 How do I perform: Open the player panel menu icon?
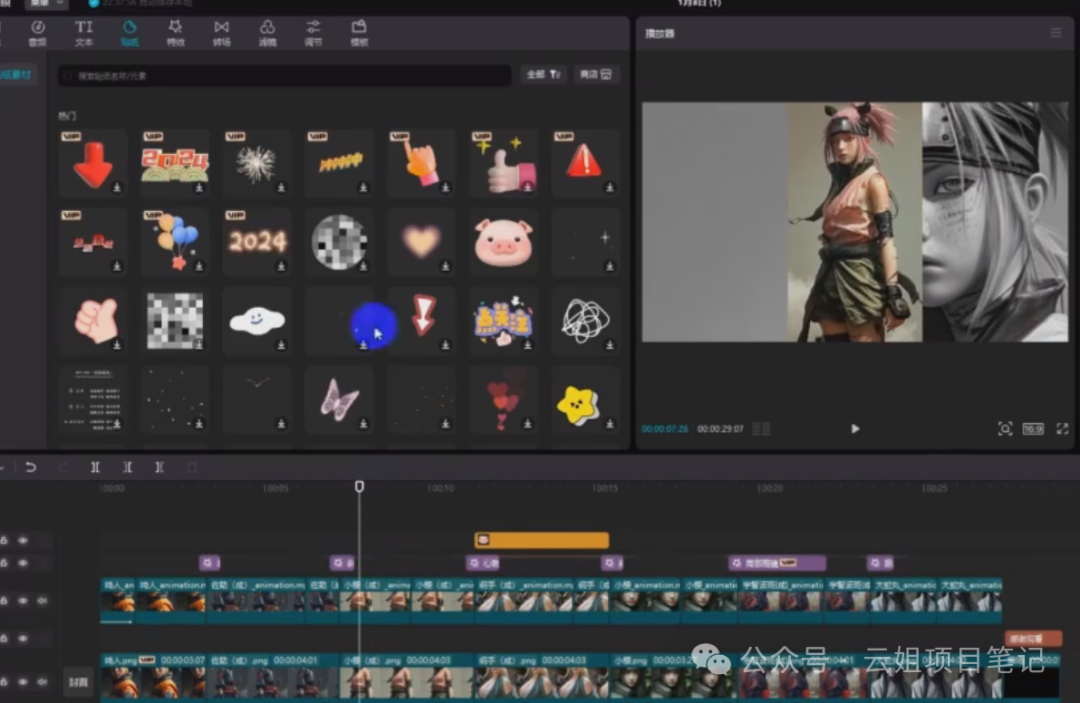coord(1056,33)
